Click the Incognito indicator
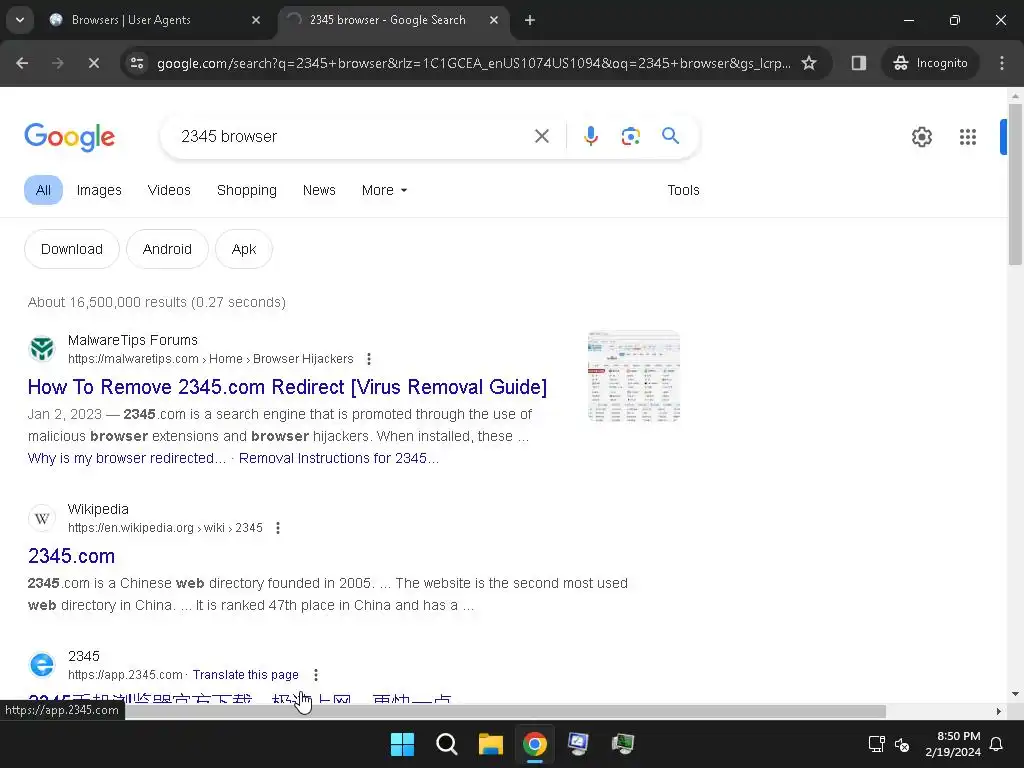 (x=931, y=63)
